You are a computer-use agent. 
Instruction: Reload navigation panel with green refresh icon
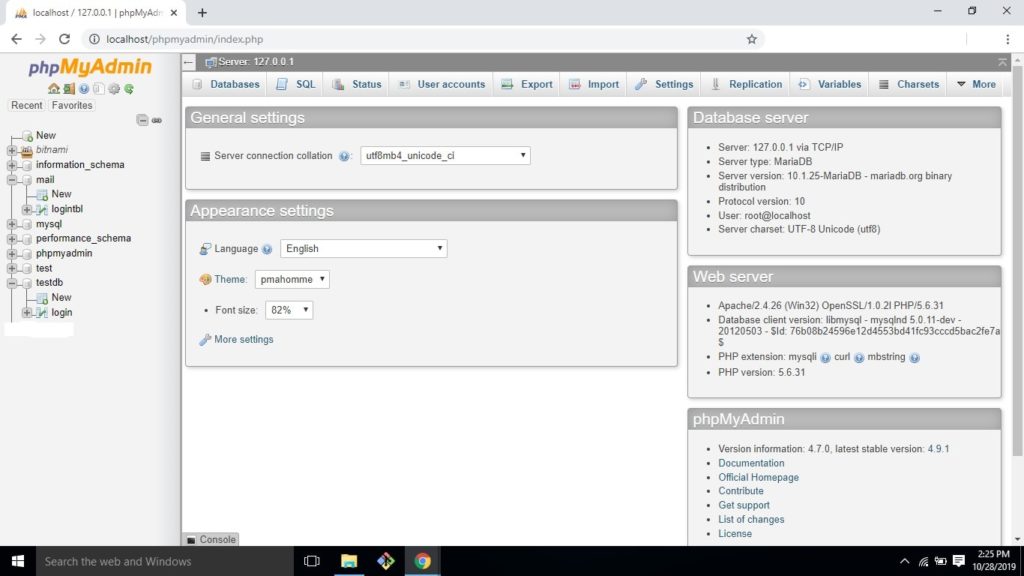(129, 89)
